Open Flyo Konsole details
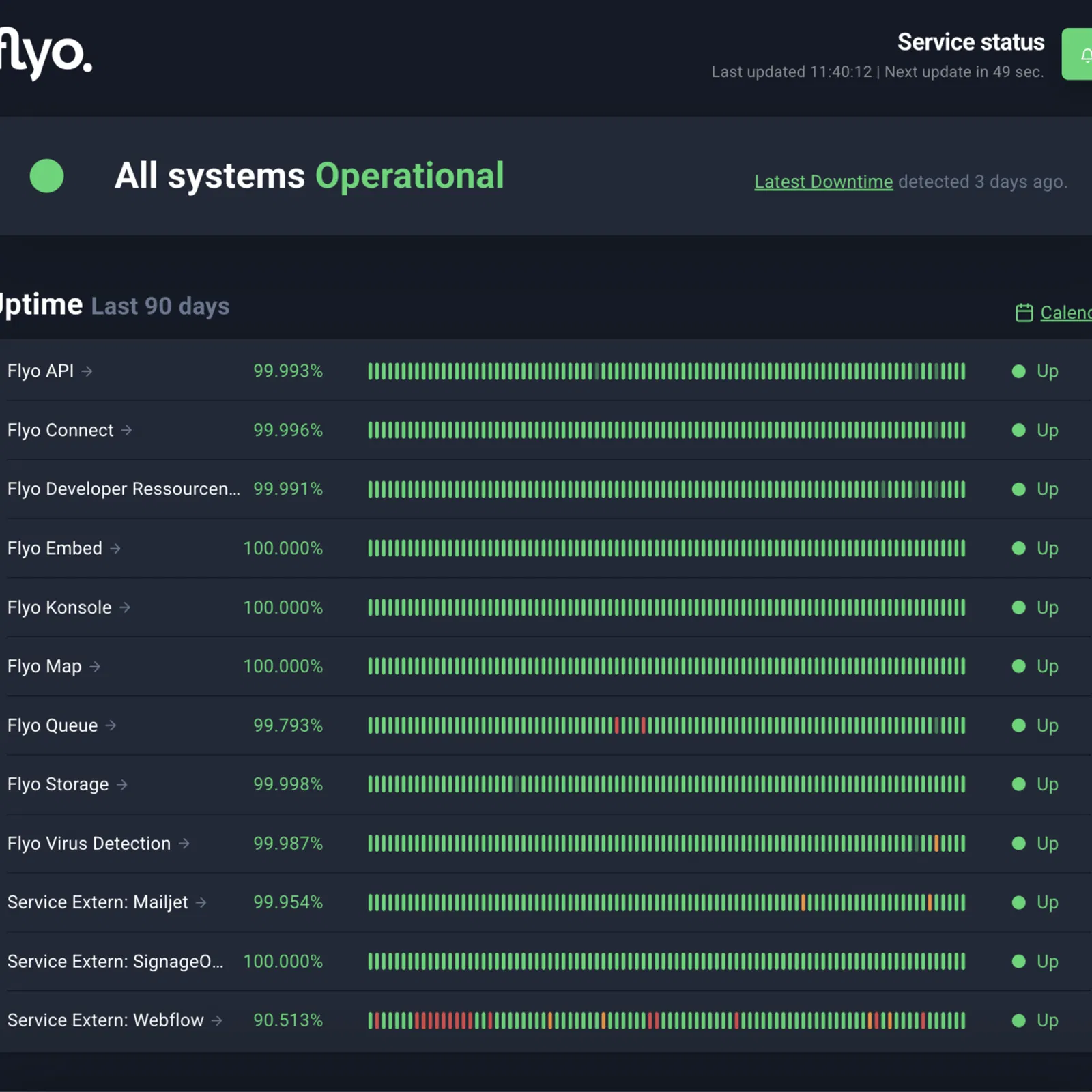The height and width of the screenshot is (1092, 1092). pos(59,607)
